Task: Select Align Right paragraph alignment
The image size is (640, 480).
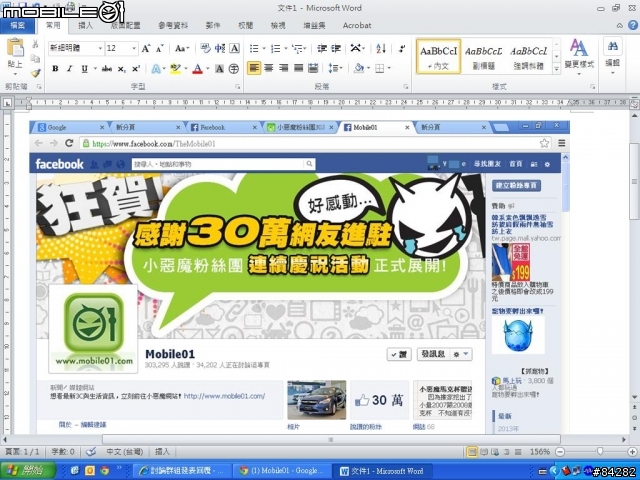Action: point(283,68)
